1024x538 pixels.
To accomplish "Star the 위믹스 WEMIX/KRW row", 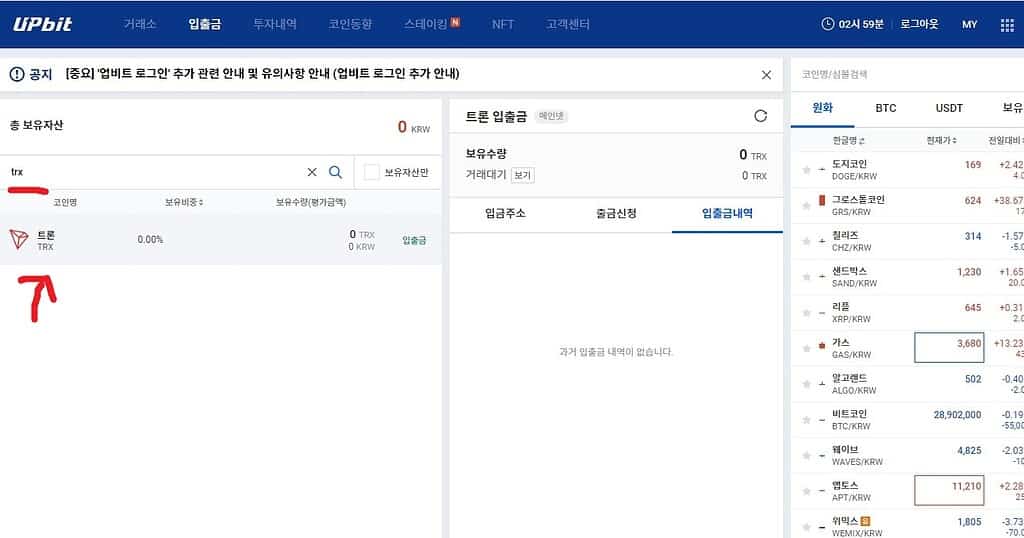I will point(807,527).
